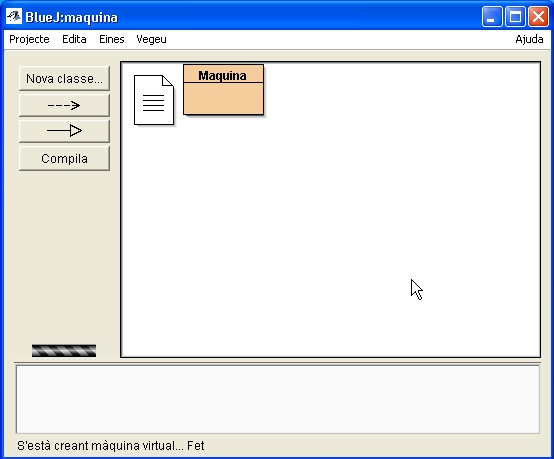This screenshot has width=554, height=459.
Task: Click the Nova classe... button
Action: tap(64, 78)
